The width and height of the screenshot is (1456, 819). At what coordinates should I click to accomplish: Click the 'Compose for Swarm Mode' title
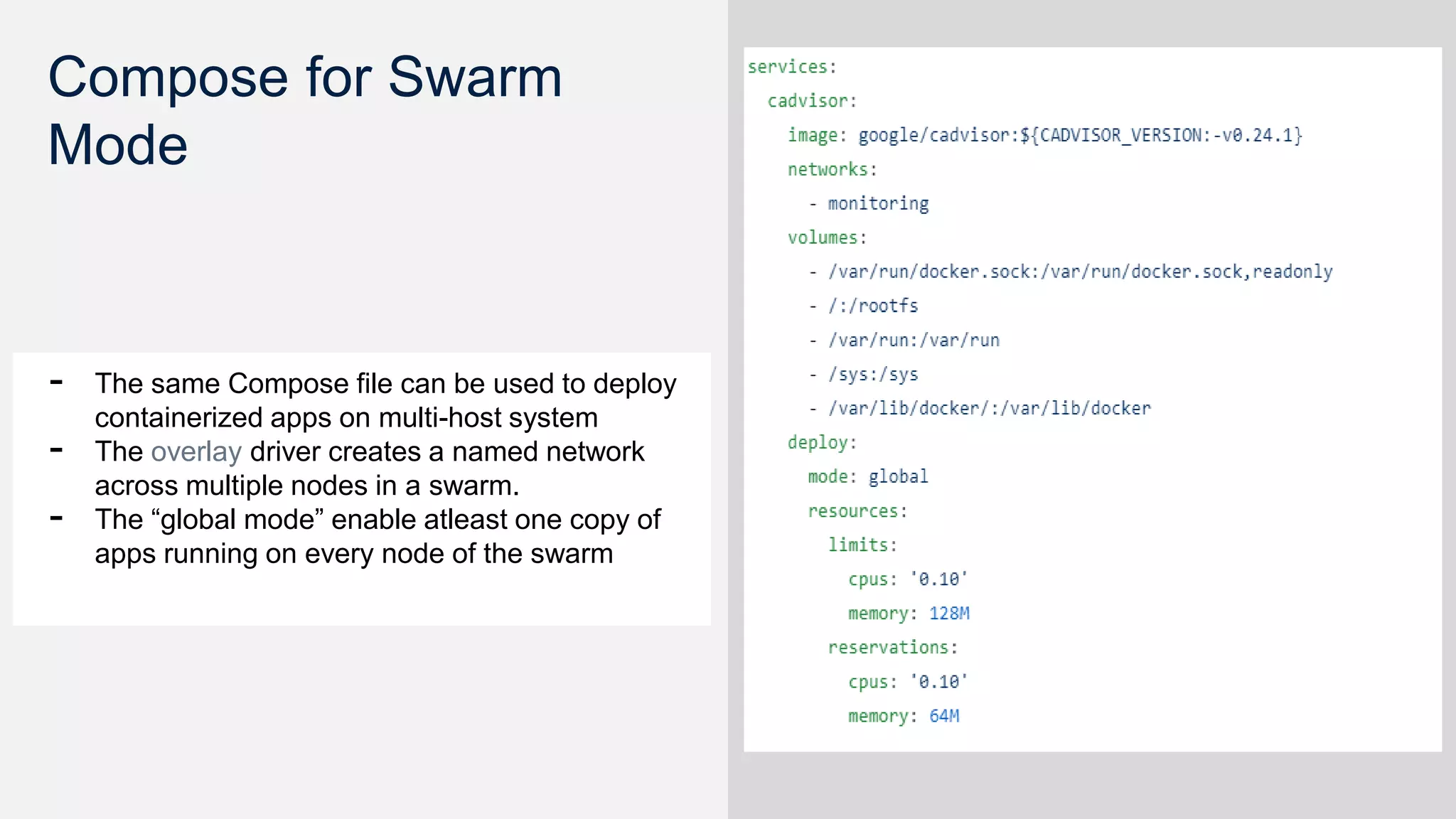[x=306, y=110]
